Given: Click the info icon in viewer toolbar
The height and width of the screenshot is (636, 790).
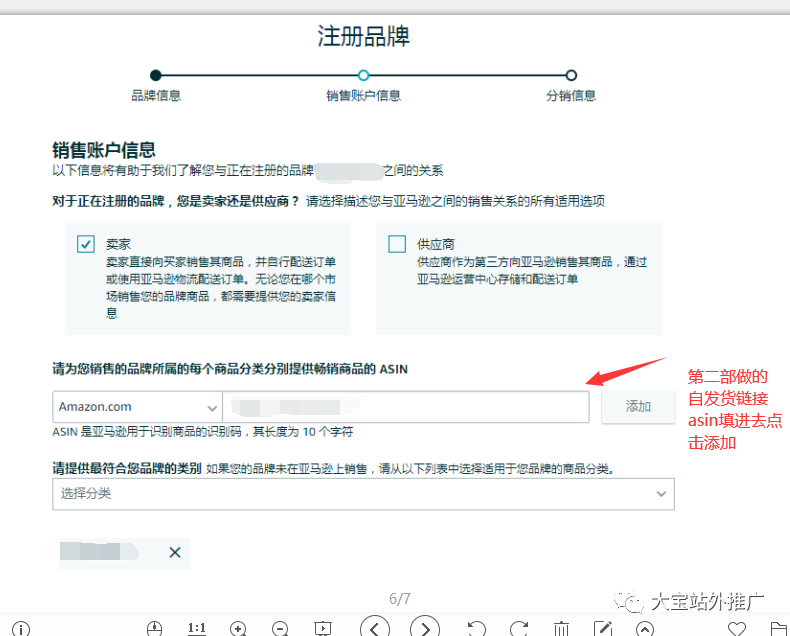Looking at the screenshot, I should [x=20, y=628].
